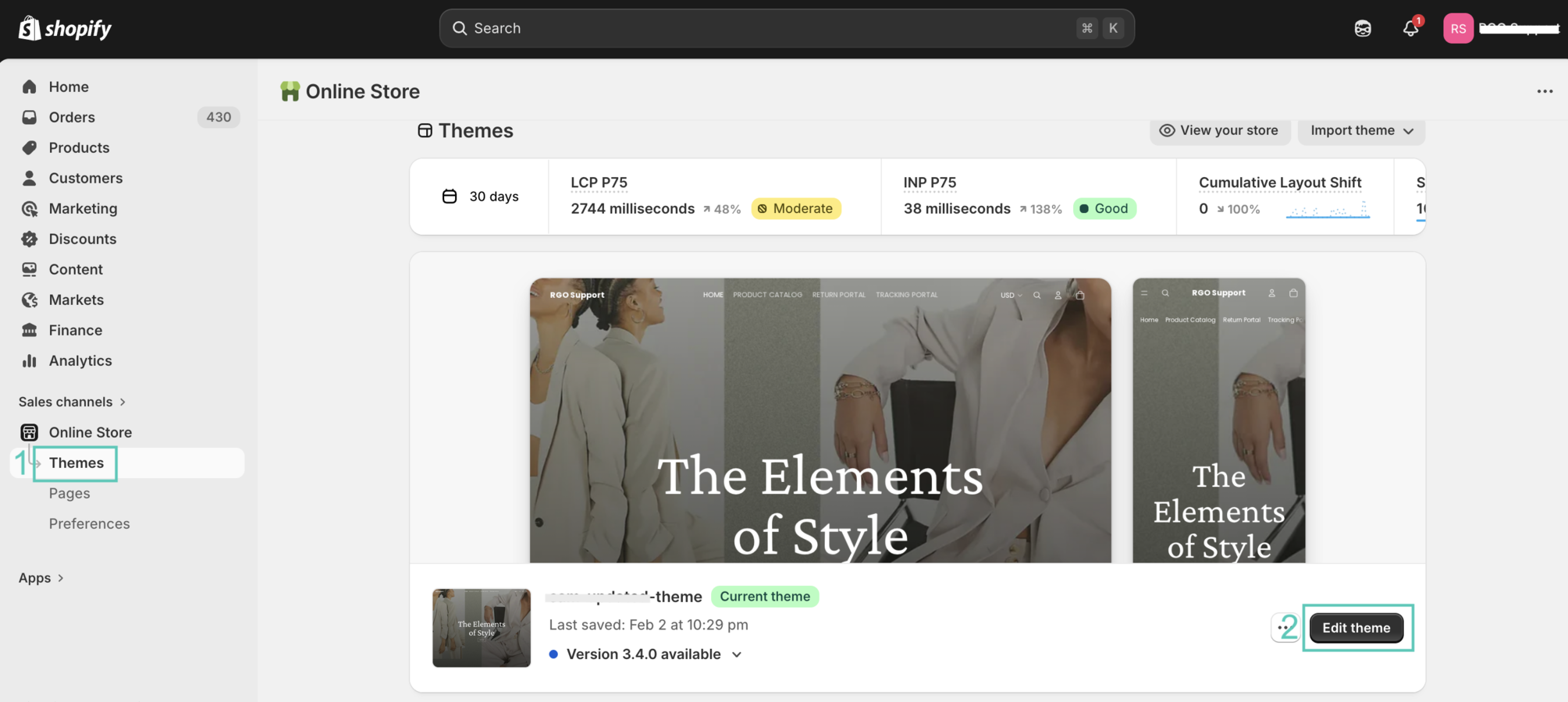Open Pages under Online Store
This screenshot has height=702, width=1568.
pyautogui.click(x=69, y=494)
